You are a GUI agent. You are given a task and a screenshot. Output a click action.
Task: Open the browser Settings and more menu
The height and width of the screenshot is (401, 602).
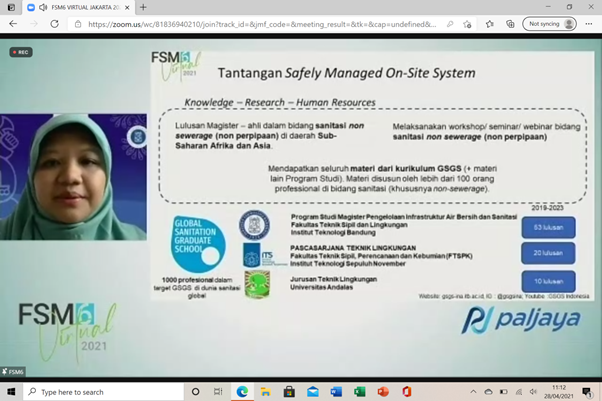589,24
